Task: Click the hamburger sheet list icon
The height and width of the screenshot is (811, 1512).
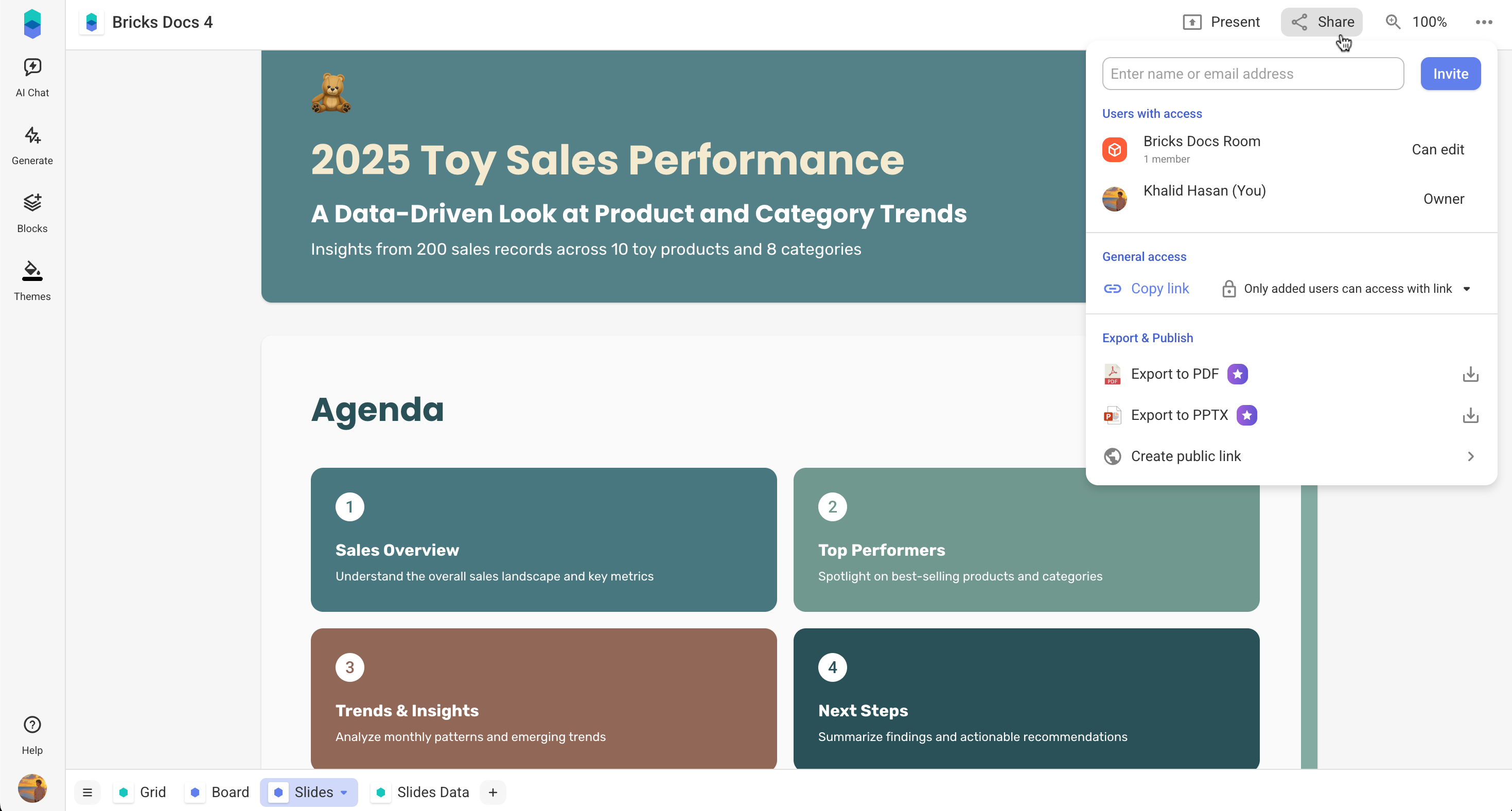Action: coord(87,792)
